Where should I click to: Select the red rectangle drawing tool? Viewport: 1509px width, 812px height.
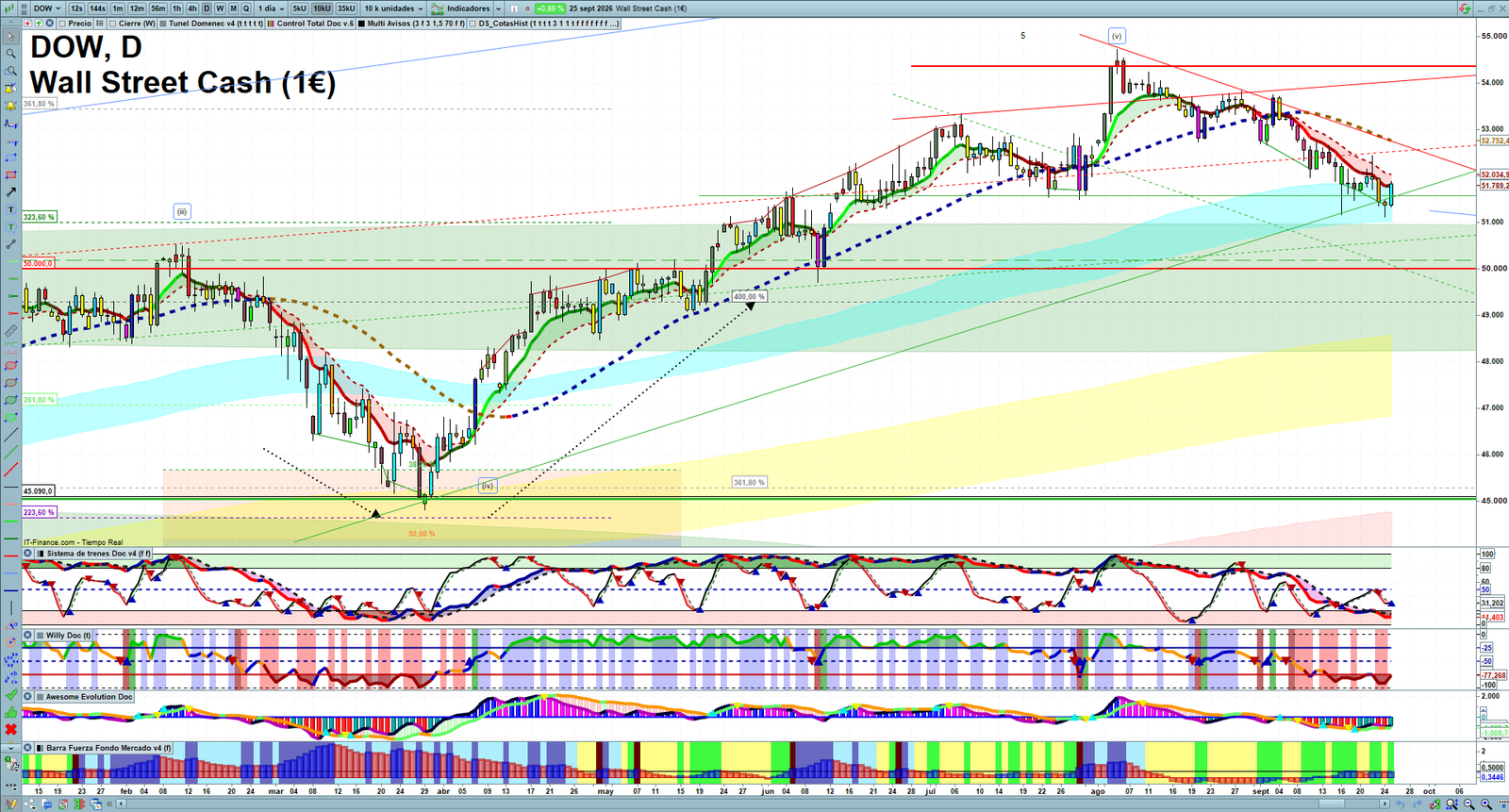click(10, 175)
